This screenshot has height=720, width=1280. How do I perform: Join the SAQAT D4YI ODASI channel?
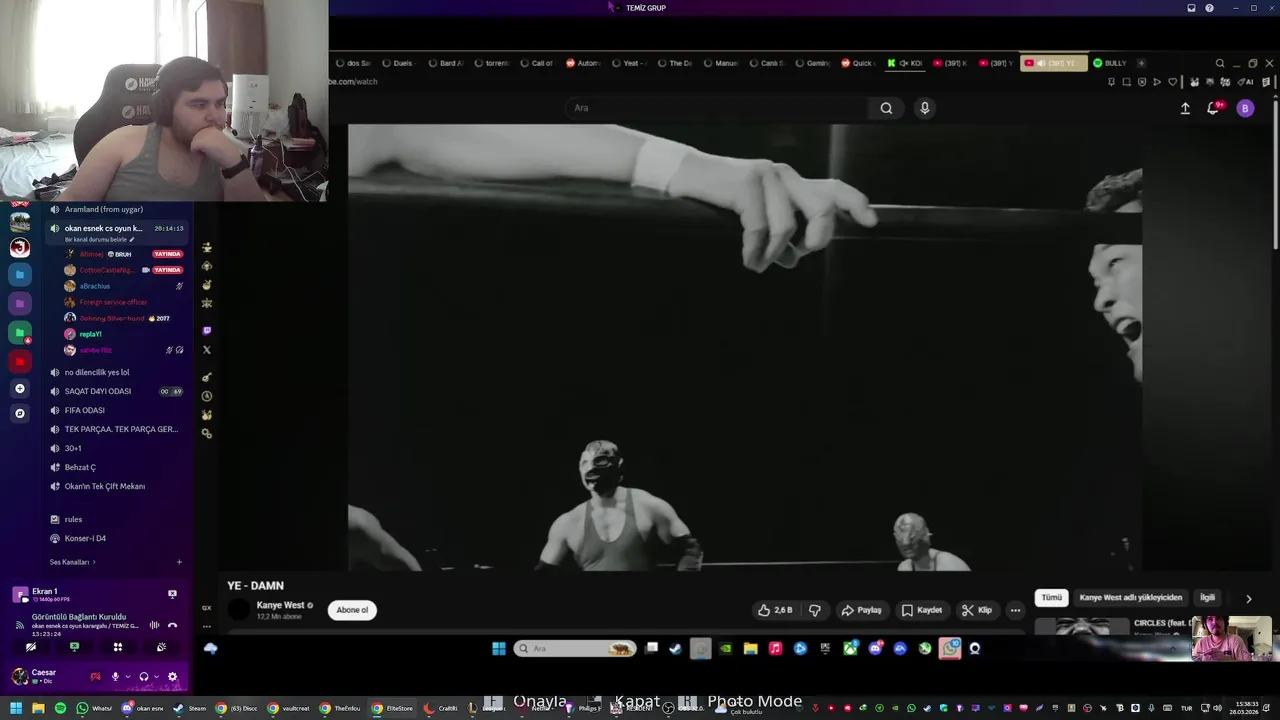[116, 391]
